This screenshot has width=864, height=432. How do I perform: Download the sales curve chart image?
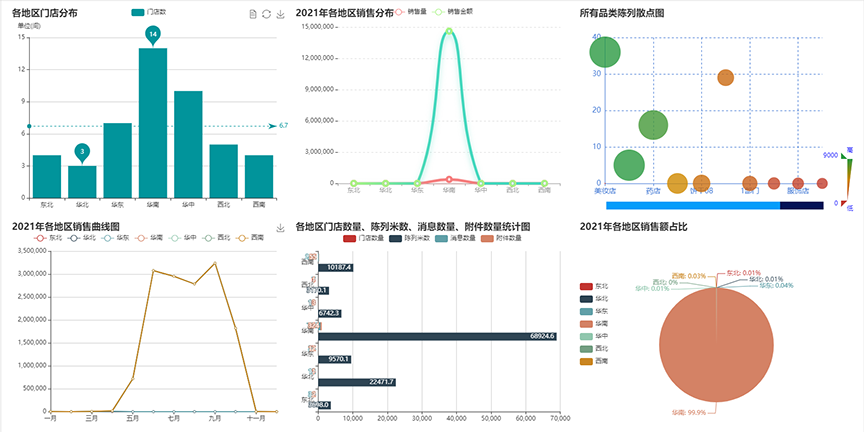click(280, 228)
